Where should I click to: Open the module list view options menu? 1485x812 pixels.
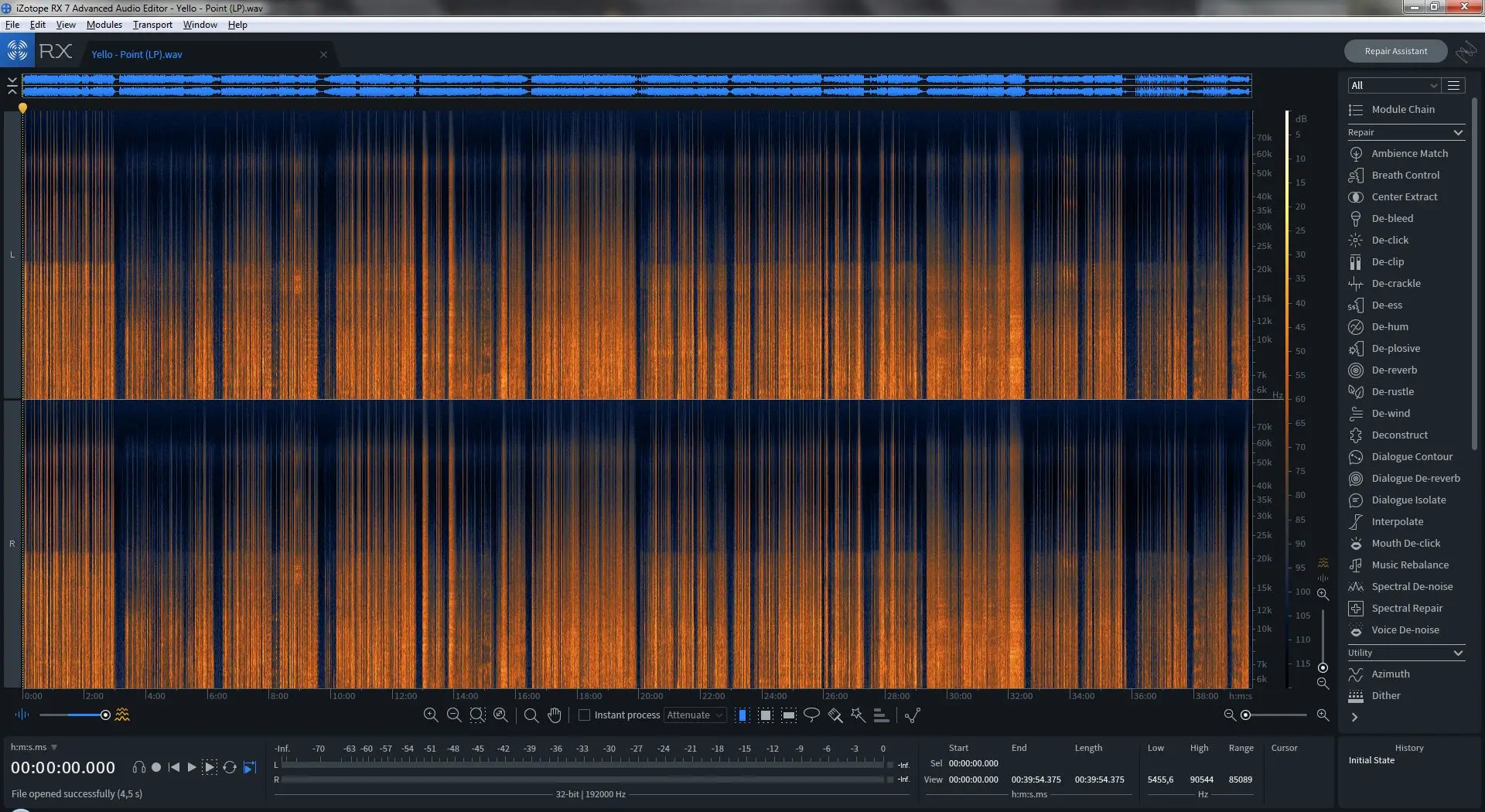pyautogui.click(x=1454, y=85)
